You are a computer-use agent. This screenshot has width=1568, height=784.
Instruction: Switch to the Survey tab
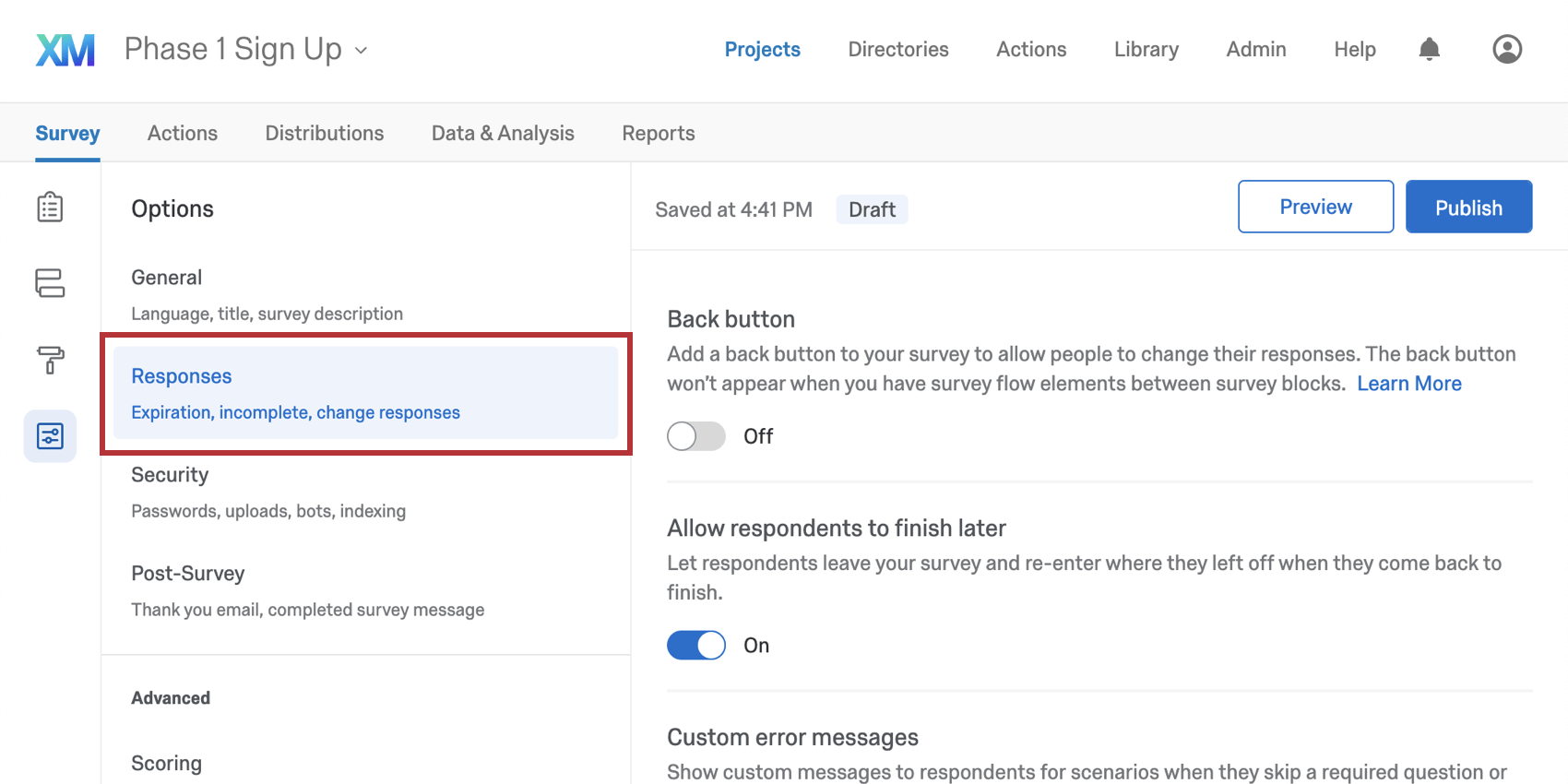pyautogui.click(x=67, y=134)
